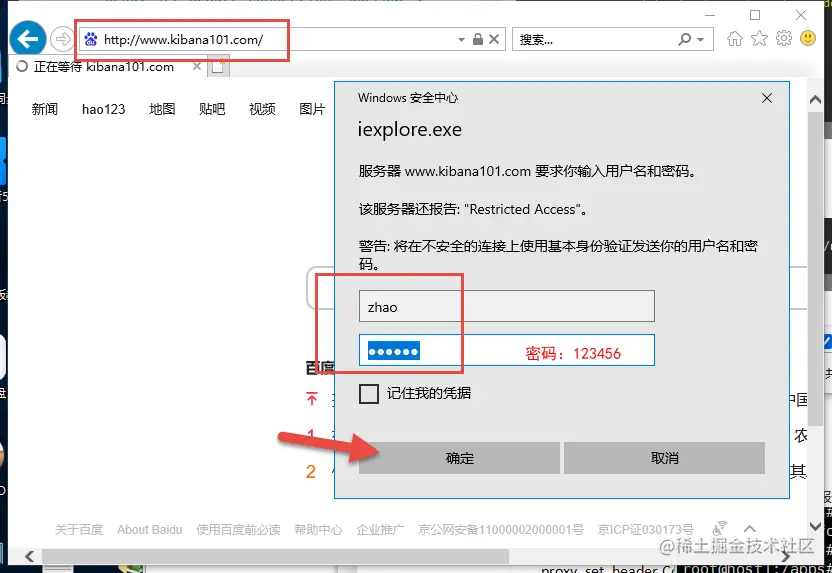Open the 新闻 link on Baidu

(x=45, y=109)
